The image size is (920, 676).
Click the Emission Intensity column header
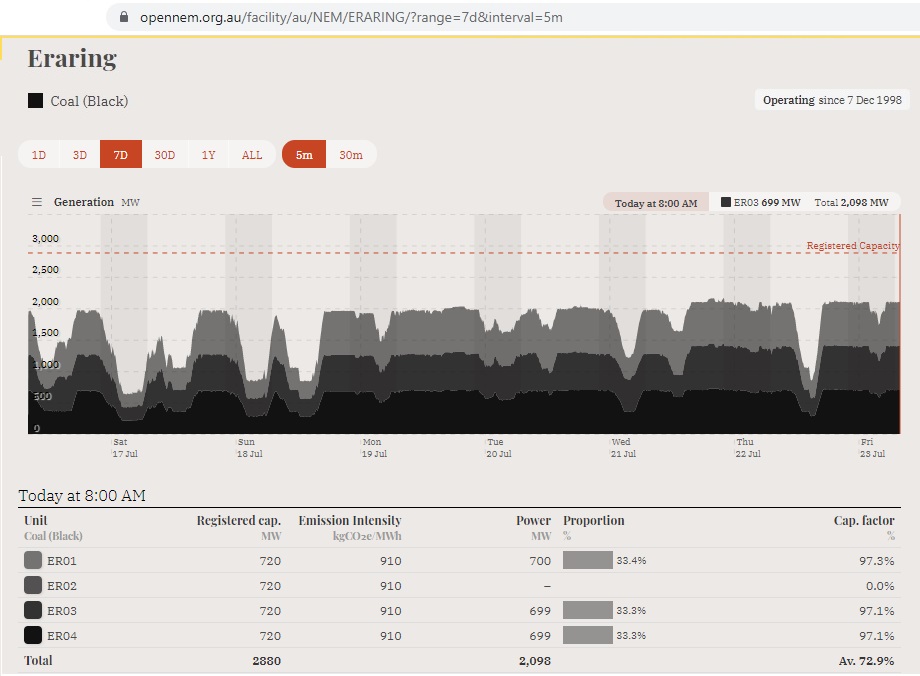pos(350,520)
